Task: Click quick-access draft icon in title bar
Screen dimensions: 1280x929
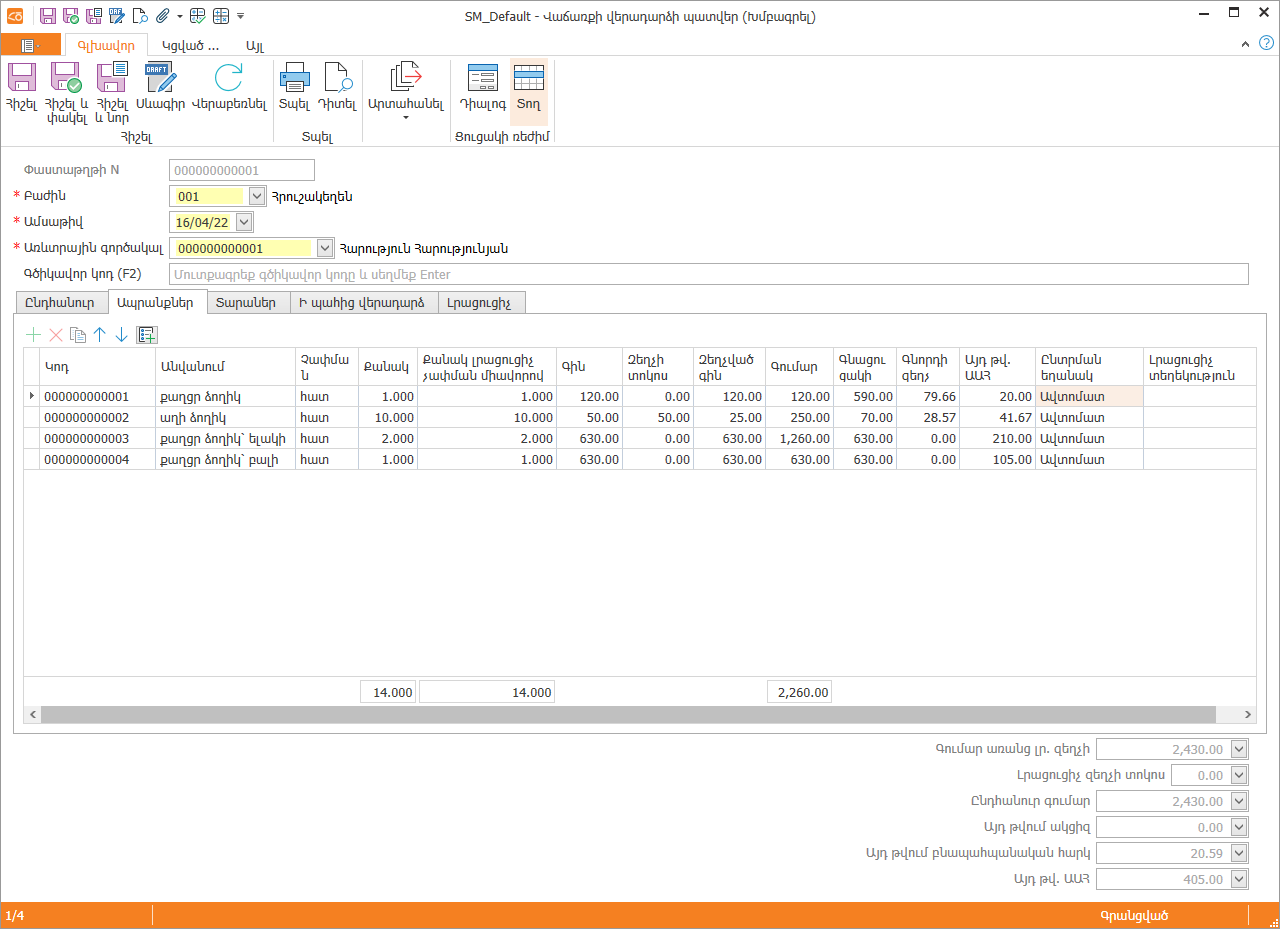Action: pyautogui.click(x=116, y=16)
